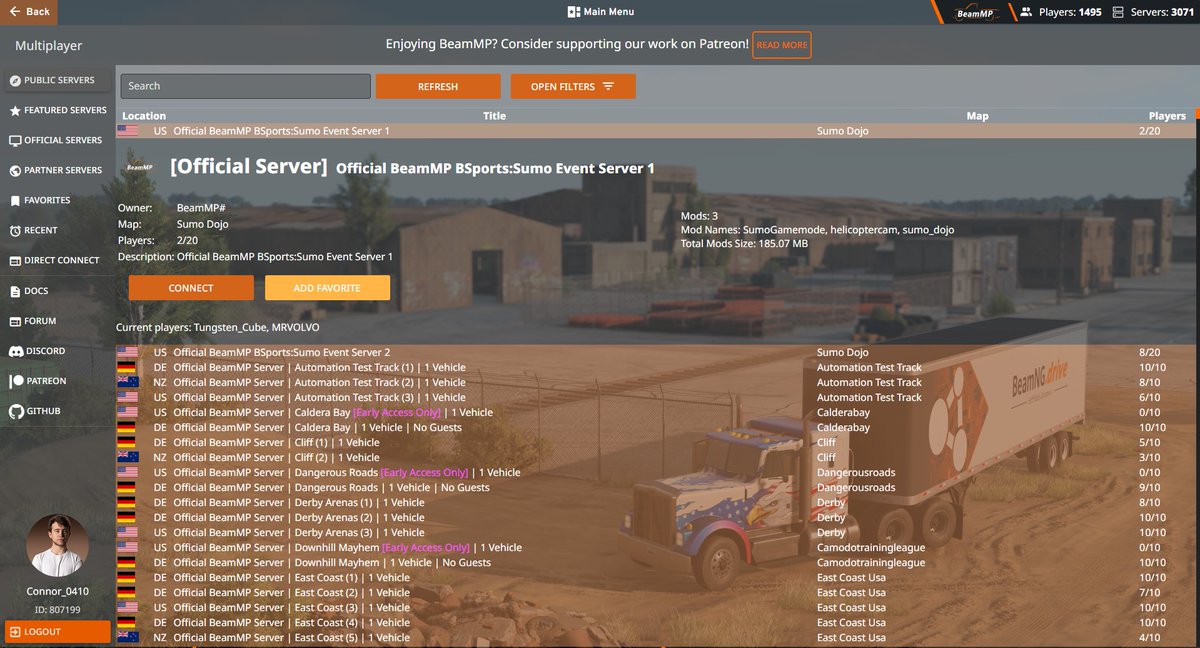Click the Connor_0410 profile avatar
This screenshot has width=1200, height=648.
click(x=57, y=546)
